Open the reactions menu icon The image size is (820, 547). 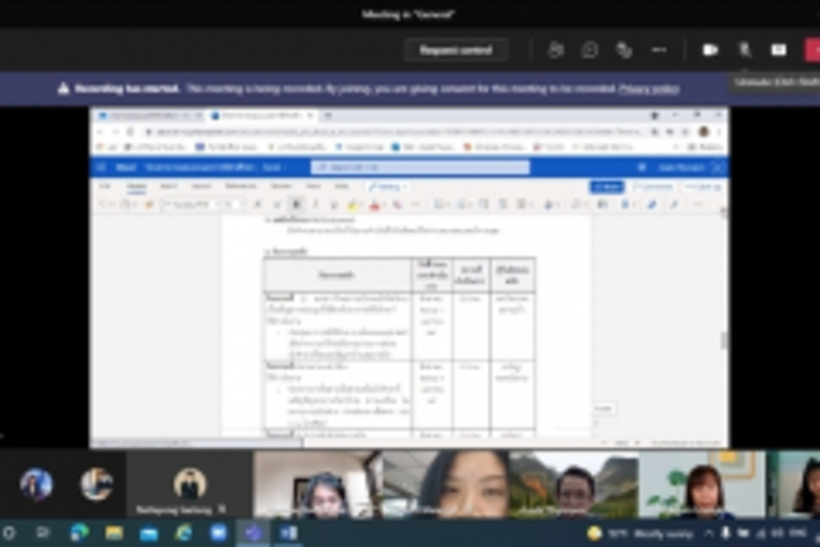click(624, 50)
